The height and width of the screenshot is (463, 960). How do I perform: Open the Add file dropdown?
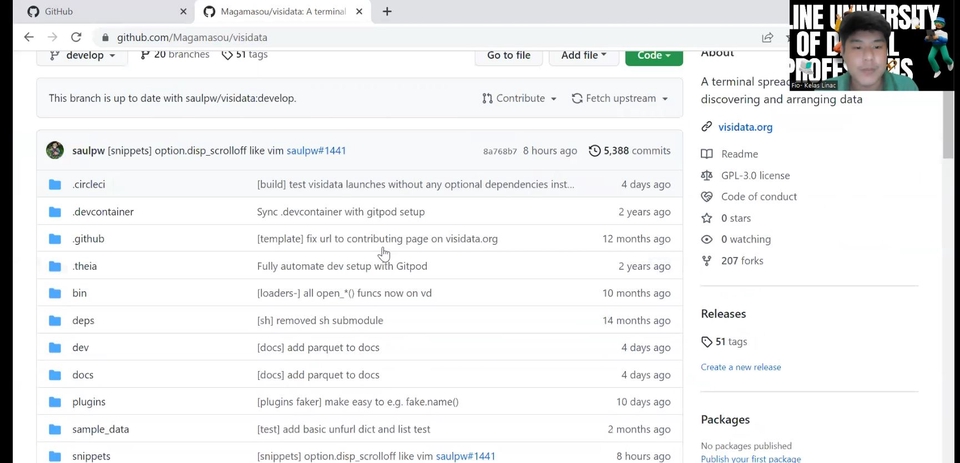coord(583,55)
